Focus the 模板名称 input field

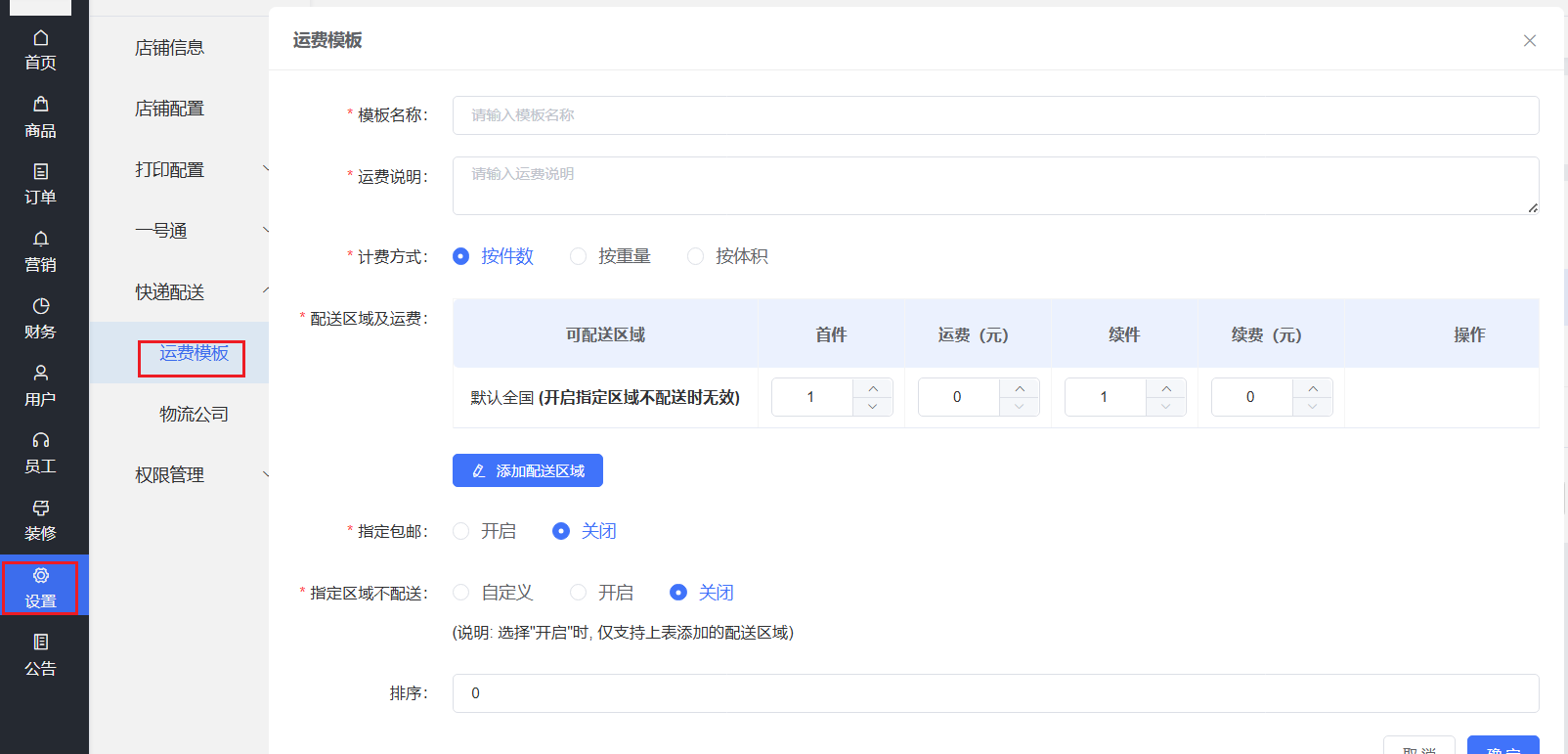[x=996, y=115]
